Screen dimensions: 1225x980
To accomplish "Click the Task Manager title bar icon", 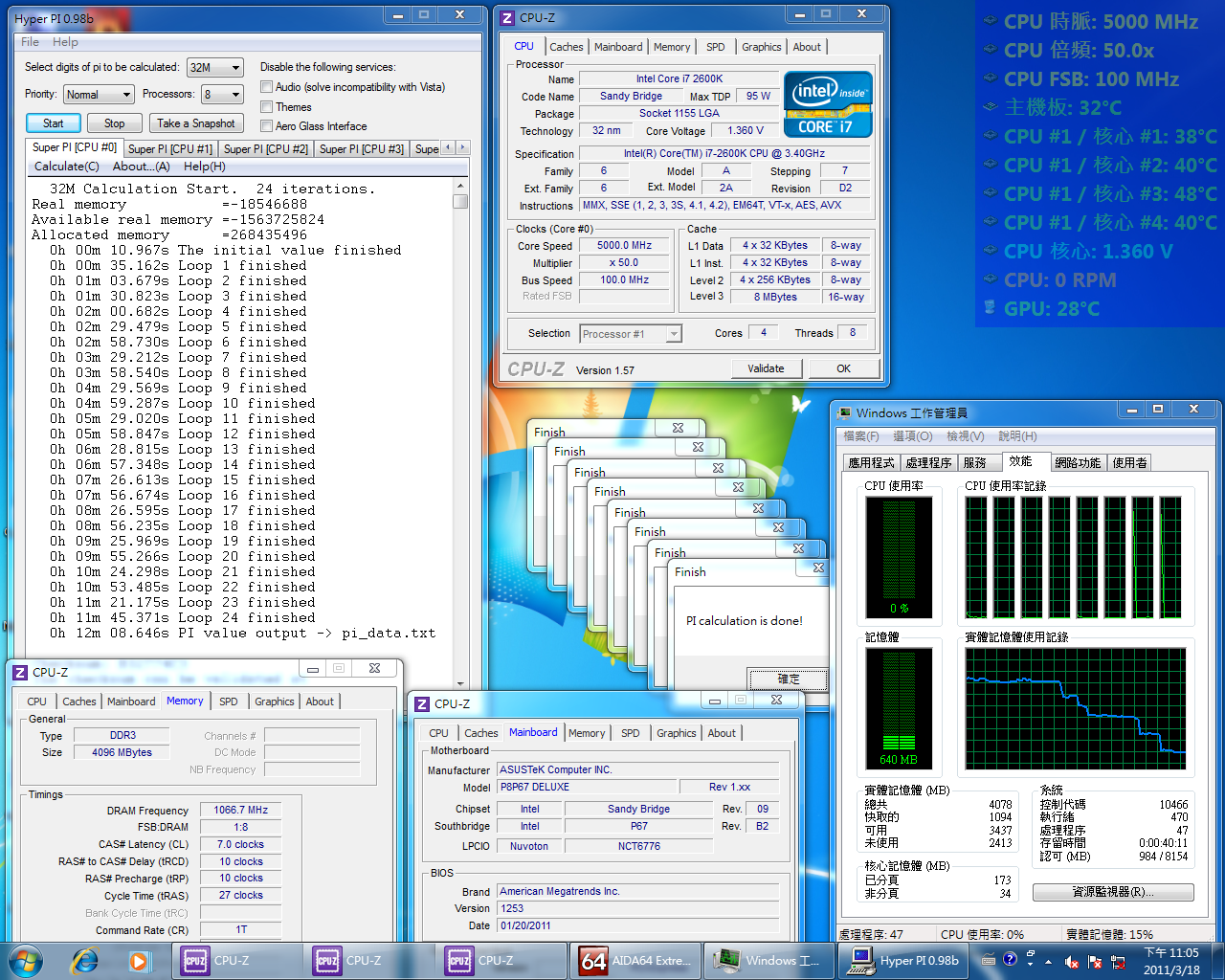I will click(x=844, y=412).
